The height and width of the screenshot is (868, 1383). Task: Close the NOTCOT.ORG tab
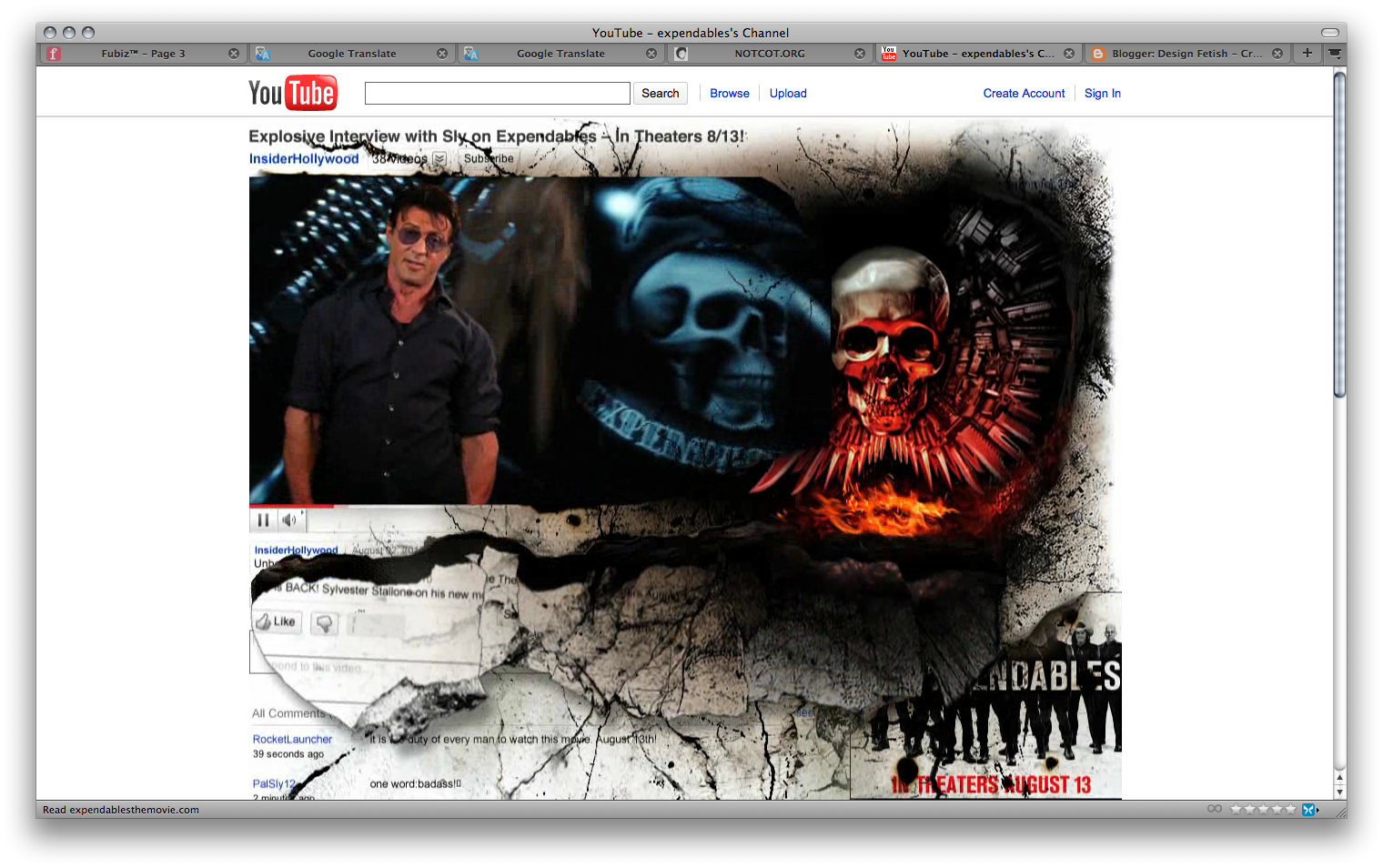860,54
